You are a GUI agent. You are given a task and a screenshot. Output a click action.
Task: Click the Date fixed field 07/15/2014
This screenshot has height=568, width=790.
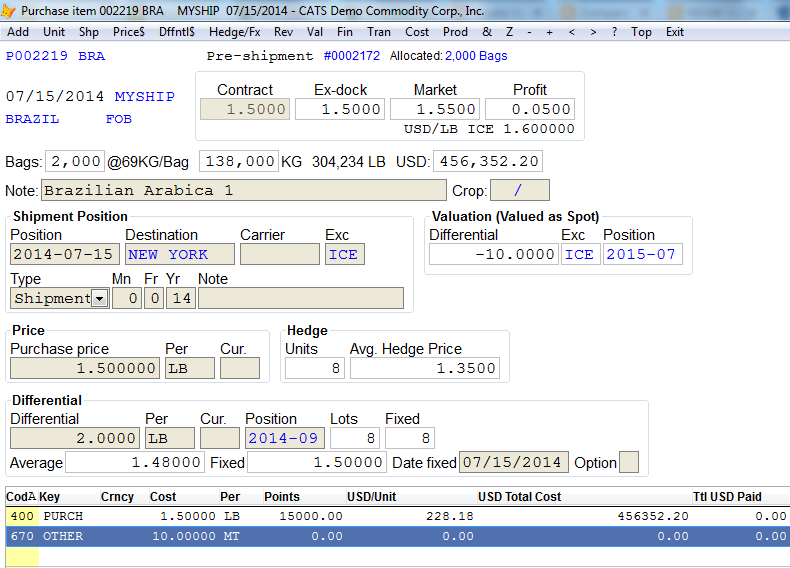tap(514, 462)
